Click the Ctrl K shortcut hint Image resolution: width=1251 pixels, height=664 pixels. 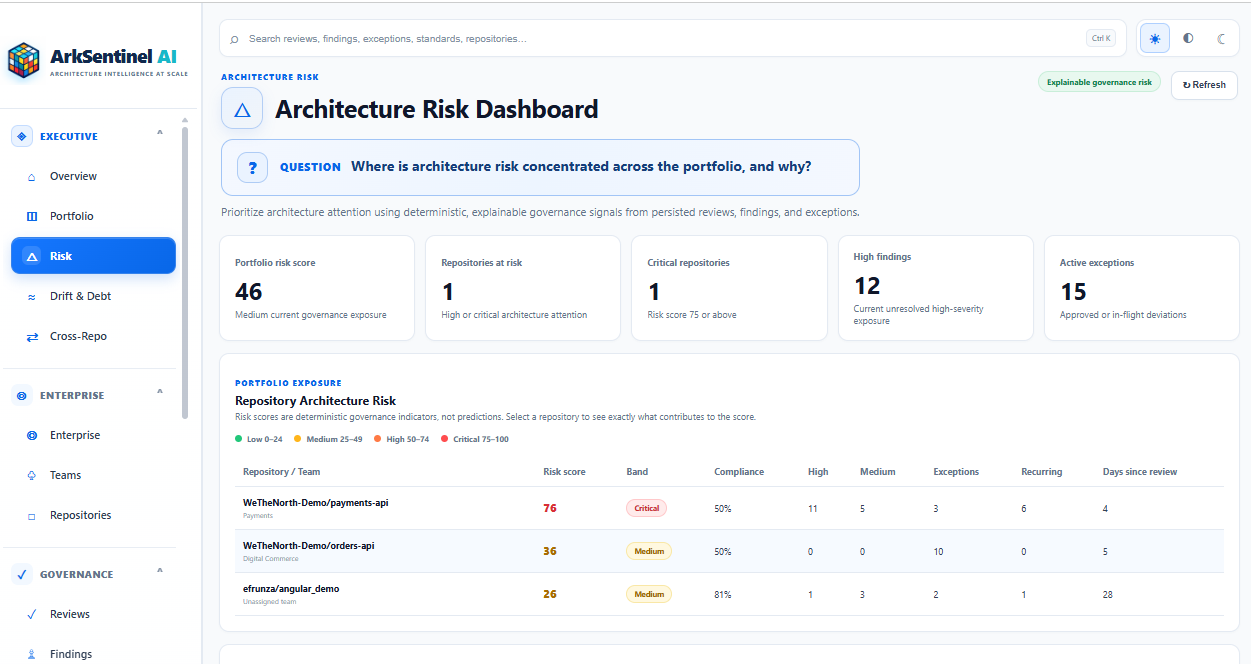1101,38
